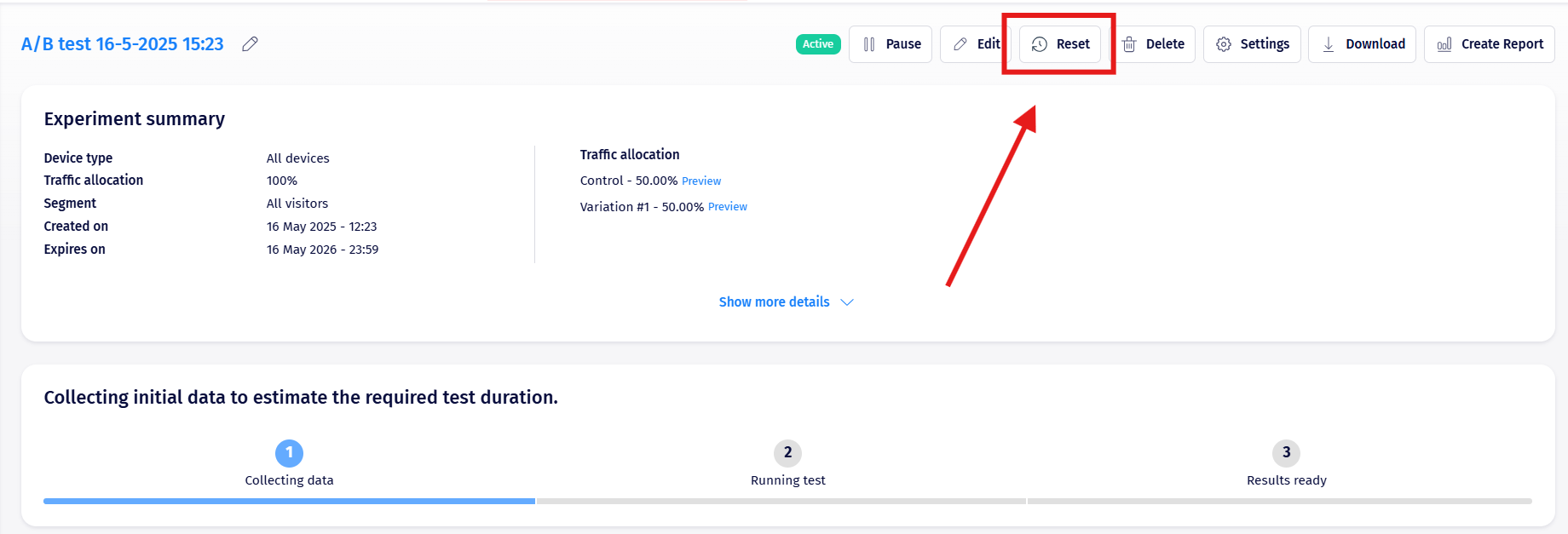Preview Variation #1
Image resolution: width=1568 pixels, height=534 pixels.
pyautogui.click(x=728, y=207)
